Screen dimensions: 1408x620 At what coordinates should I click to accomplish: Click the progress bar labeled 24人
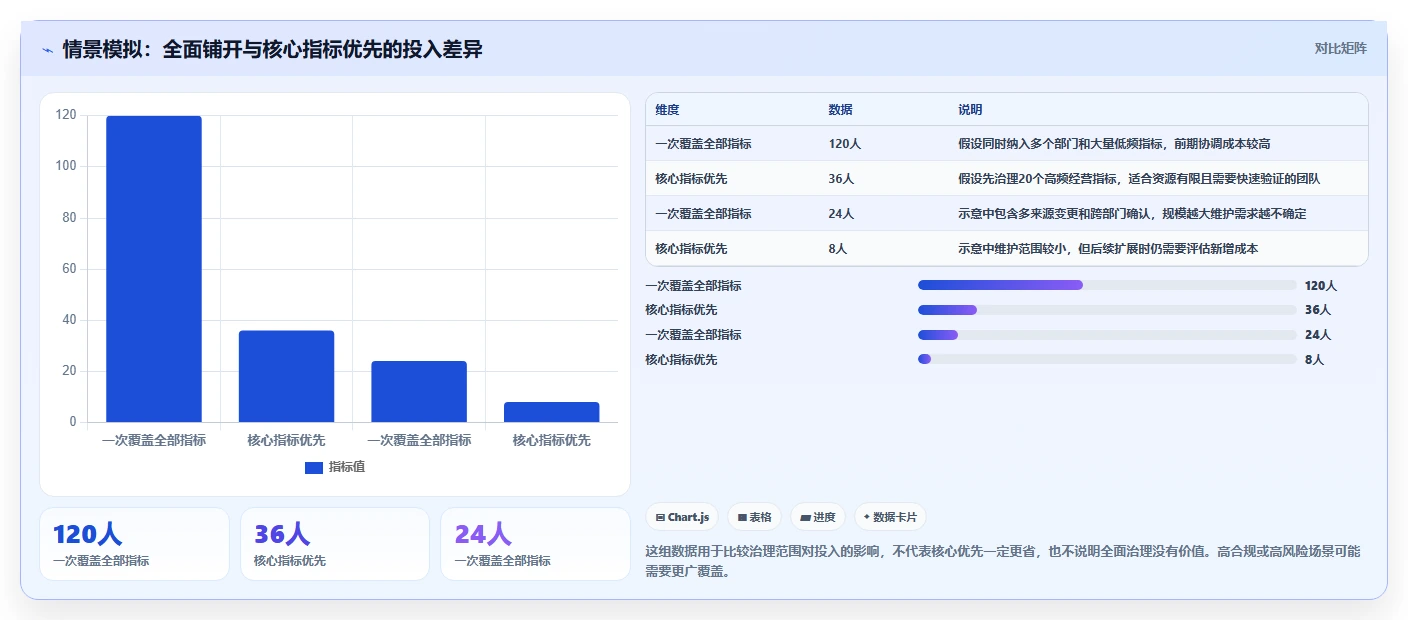pyautogui.click(x=1107, y=334)
